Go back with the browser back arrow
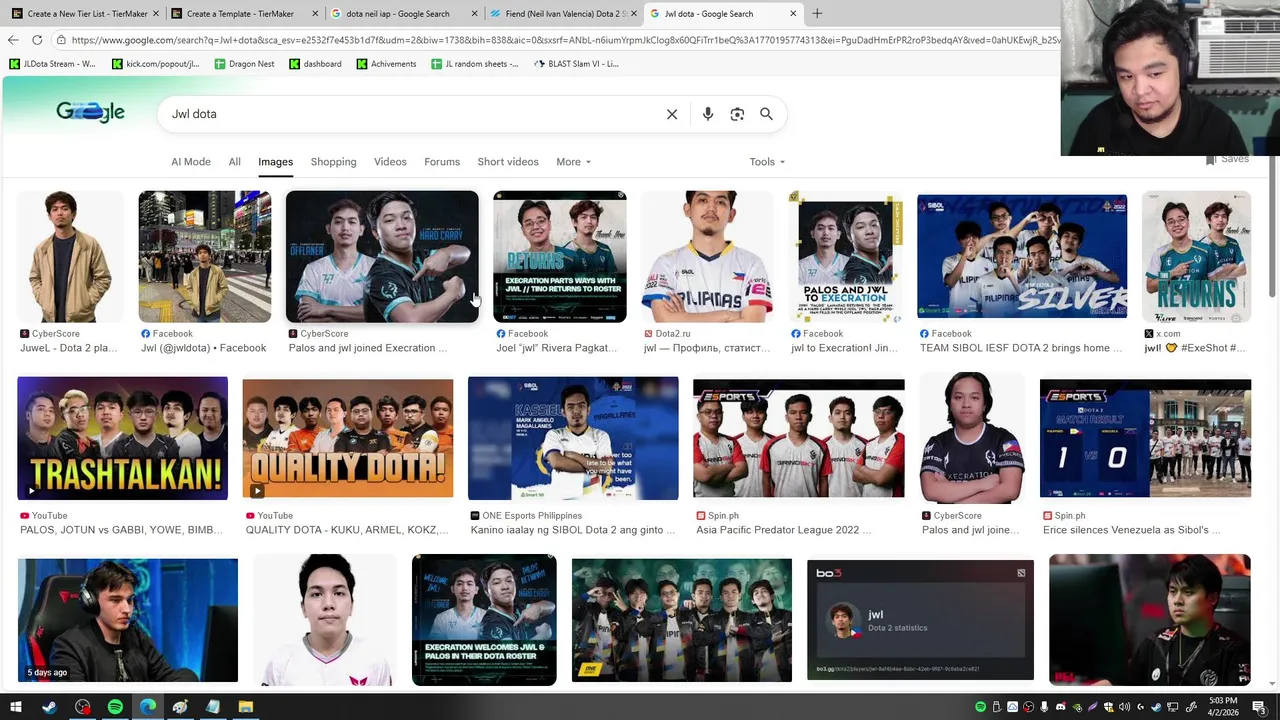The height and width of the screenshot is (720, 1280). (x=13, y=40)
